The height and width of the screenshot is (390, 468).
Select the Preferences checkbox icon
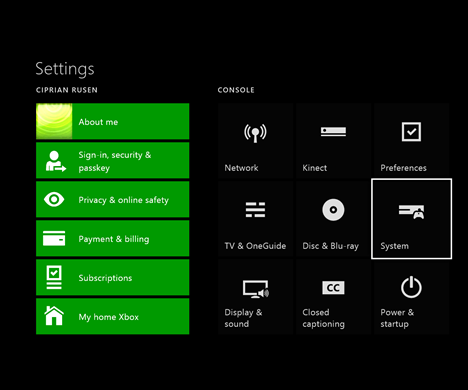click(411, 132)
